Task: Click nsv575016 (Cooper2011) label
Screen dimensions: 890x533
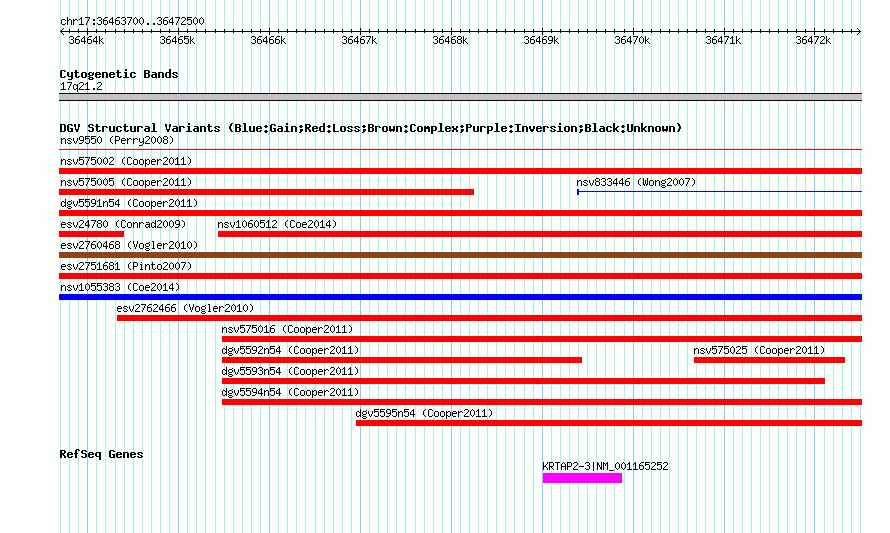Action: (x=287, y=329)
